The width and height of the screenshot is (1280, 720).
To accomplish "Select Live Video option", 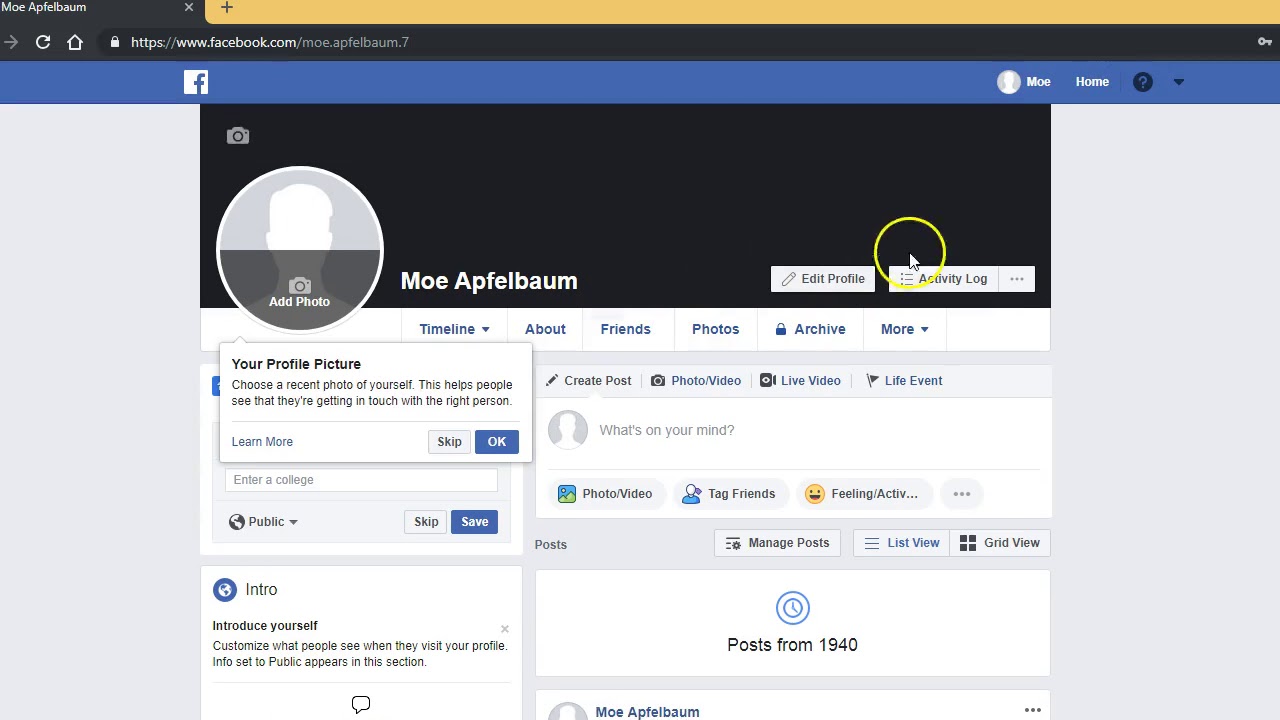I will tap(800, 381).
